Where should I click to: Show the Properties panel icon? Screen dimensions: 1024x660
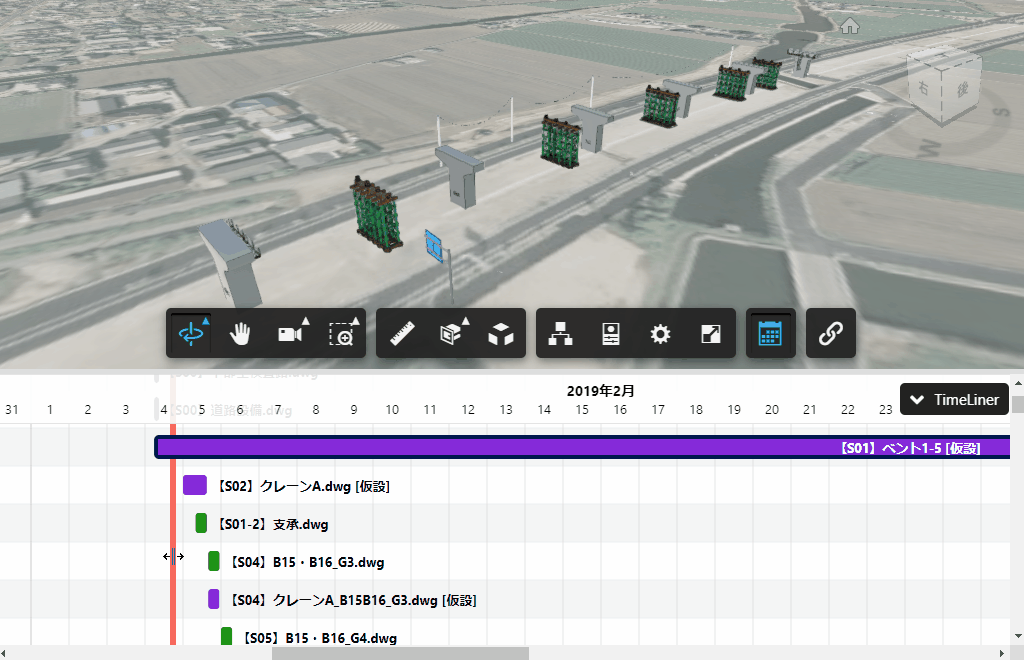[611, 334]
